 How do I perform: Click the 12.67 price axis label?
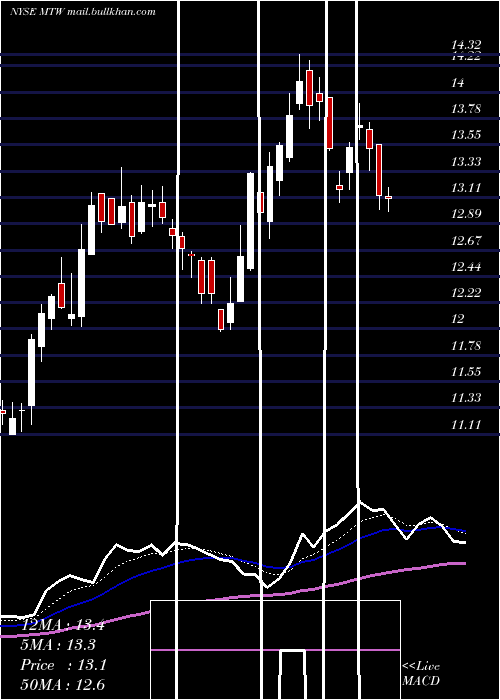tap(466, 241)
